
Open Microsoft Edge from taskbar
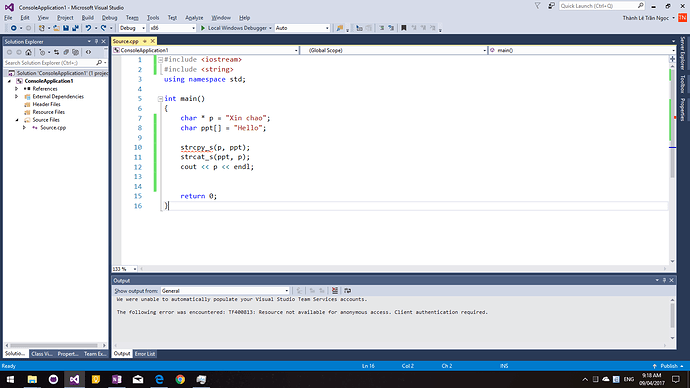[159, 379]
